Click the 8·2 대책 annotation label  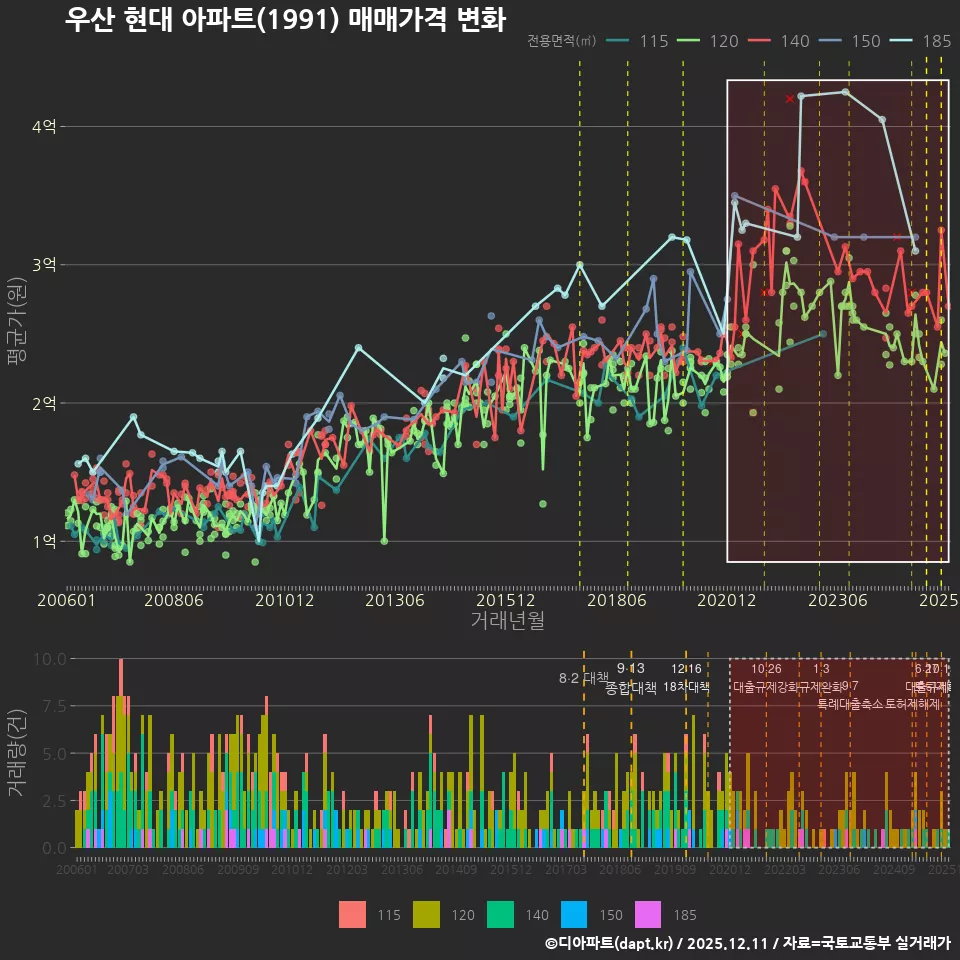tap(583, 678)
